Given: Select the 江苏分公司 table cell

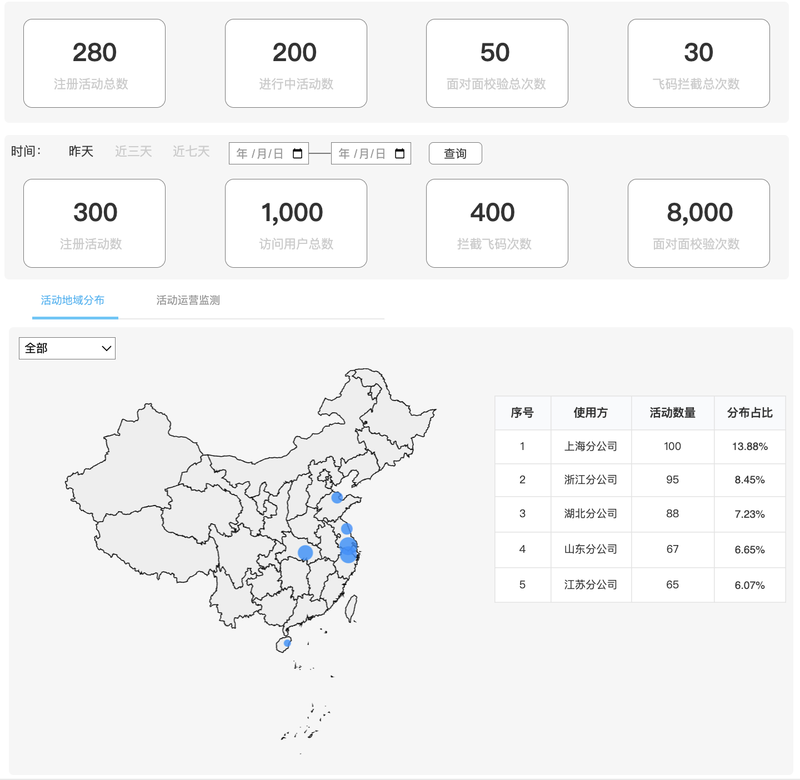Looking at the screenshot, I should (591, 585).
